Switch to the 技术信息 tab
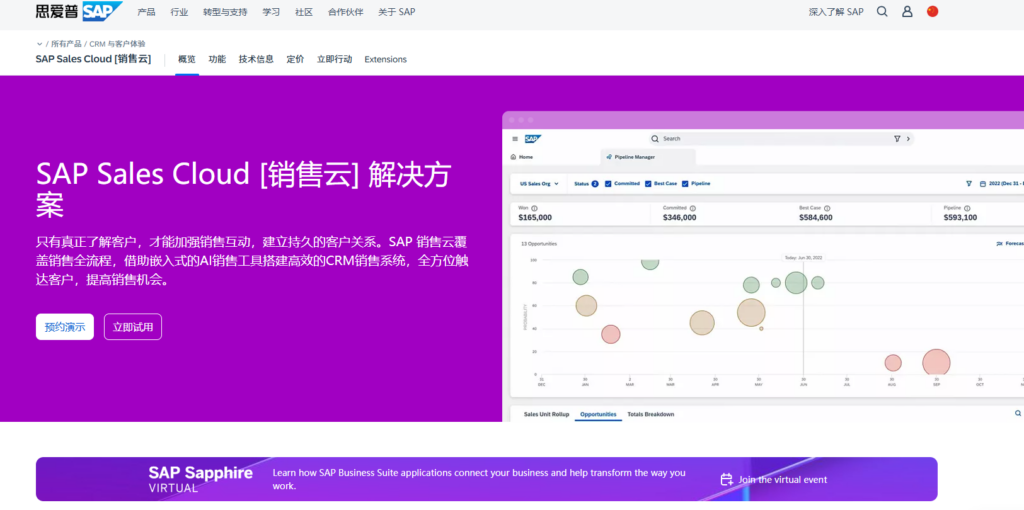Screen dimensions: 1024x510 tap(256, 59)
